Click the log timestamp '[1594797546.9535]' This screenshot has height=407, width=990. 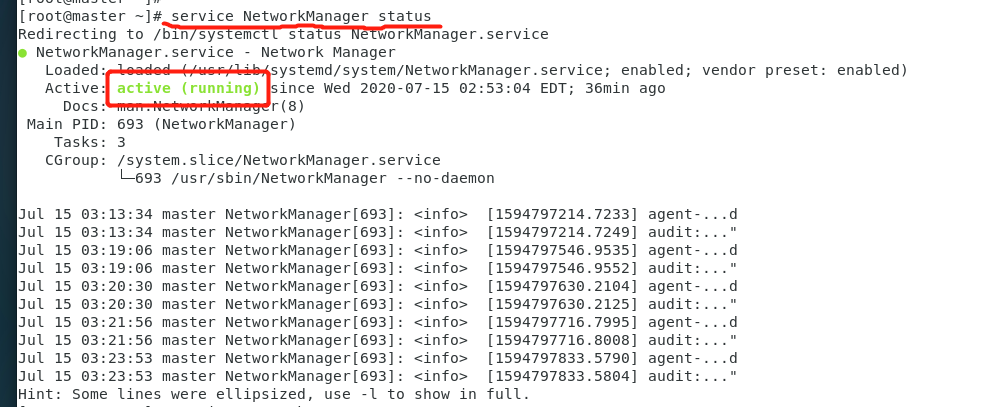pos(563,251)
